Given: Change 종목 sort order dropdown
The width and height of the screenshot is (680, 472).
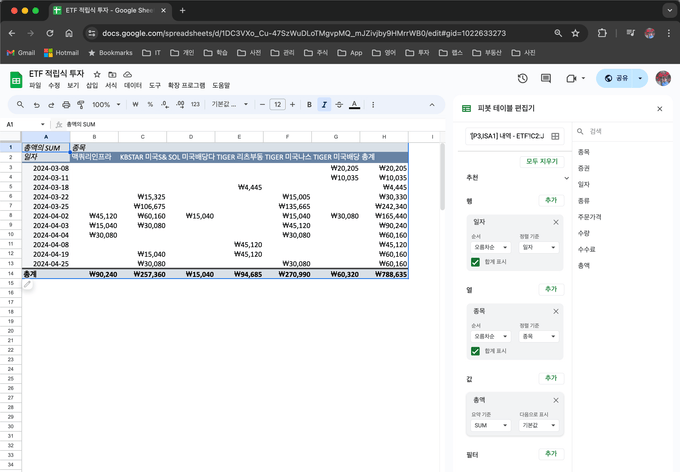Looking at the screenshot, I should click(490, 336).
